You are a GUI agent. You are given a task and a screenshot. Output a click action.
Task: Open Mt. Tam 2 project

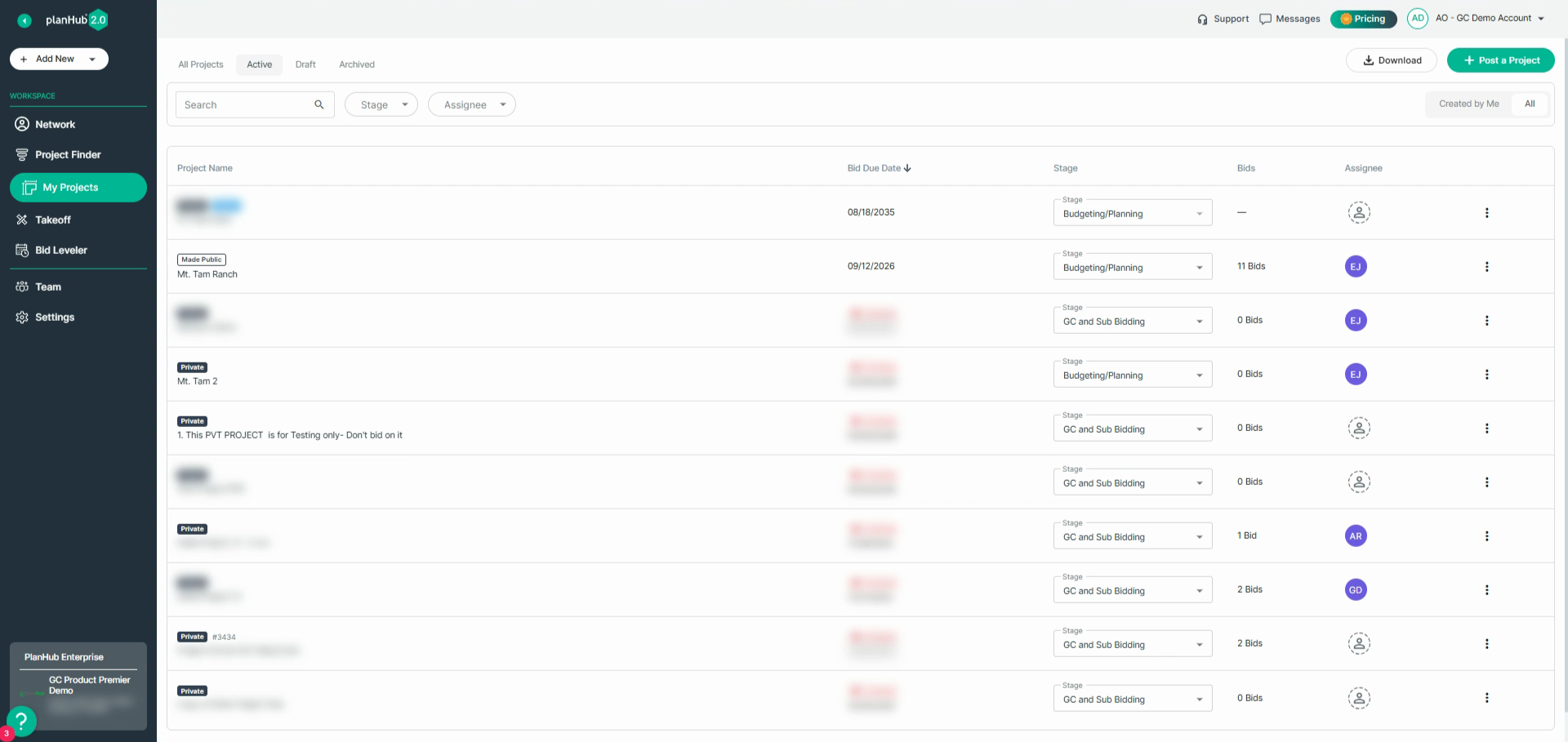(198, 381)
